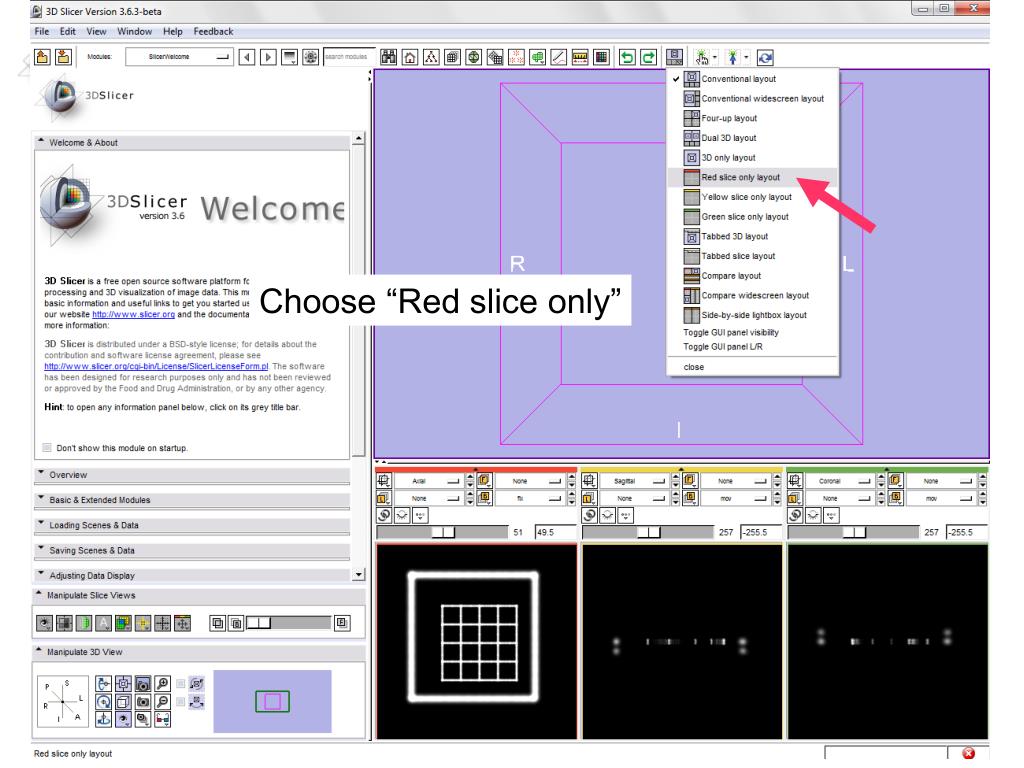Toggle the rock checkbox in Manipulate 3D View
The width and height of the screenshot is (1024, 768).
tap(181, 702)
